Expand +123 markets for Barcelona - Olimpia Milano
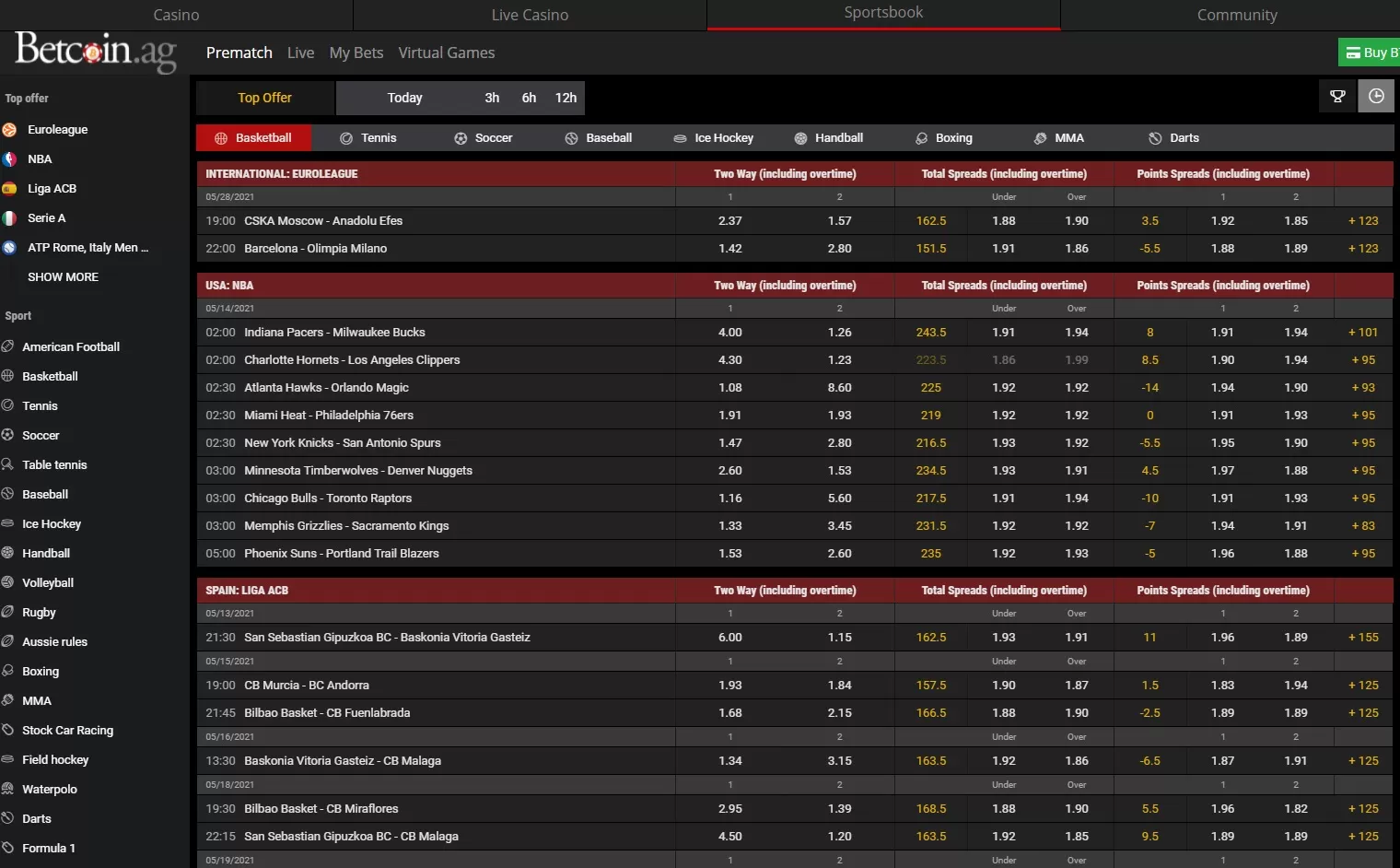 click(x=1363, y=249)
